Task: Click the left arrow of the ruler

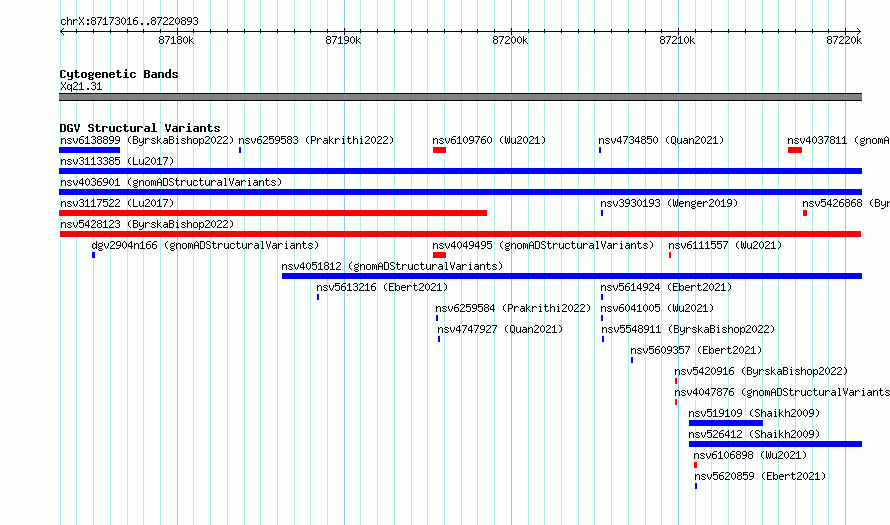Action: pyautogui.click(x=62, y=31)
